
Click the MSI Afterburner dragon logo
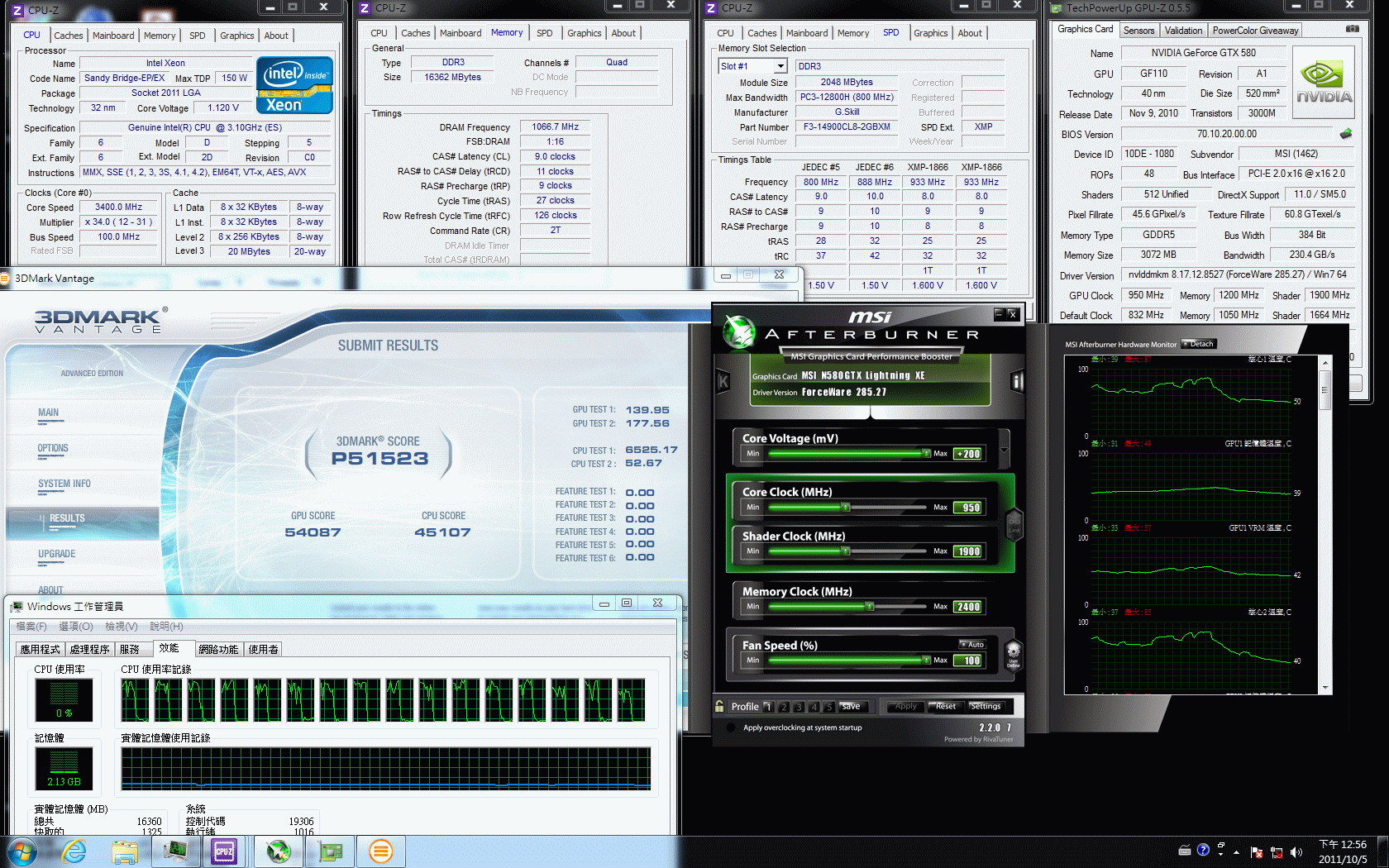[738, 331]
